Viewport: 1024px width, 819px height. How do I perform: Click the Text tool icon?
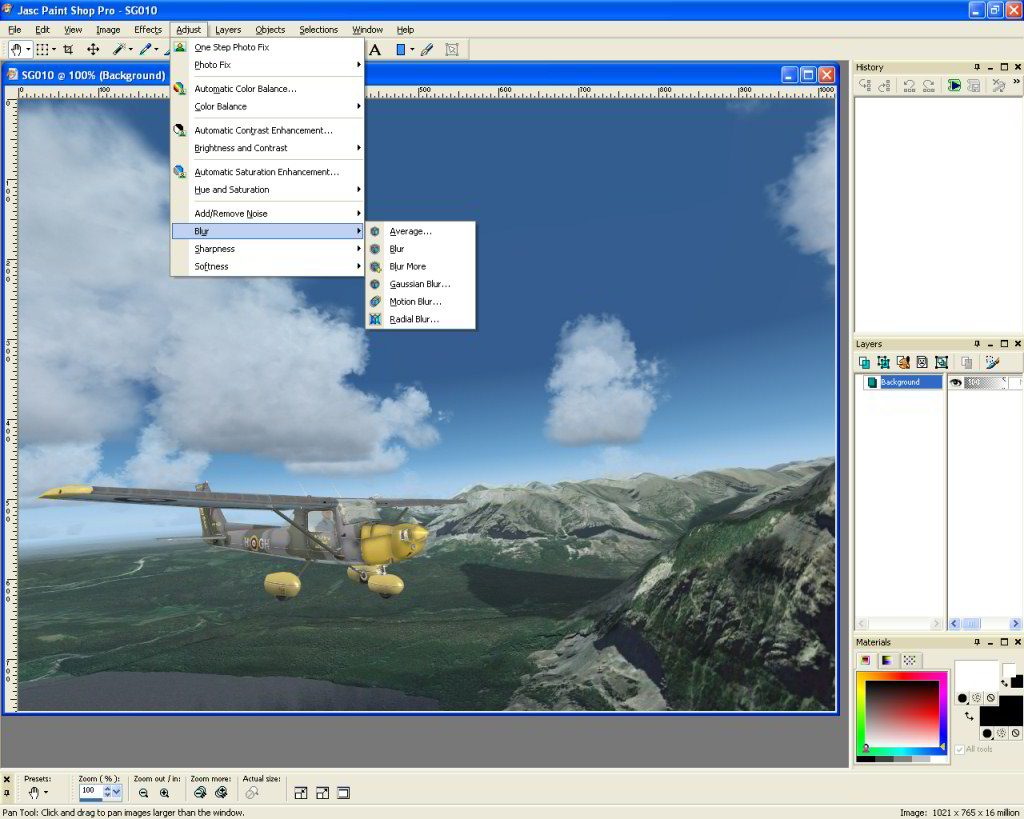[x=376, y=49]
